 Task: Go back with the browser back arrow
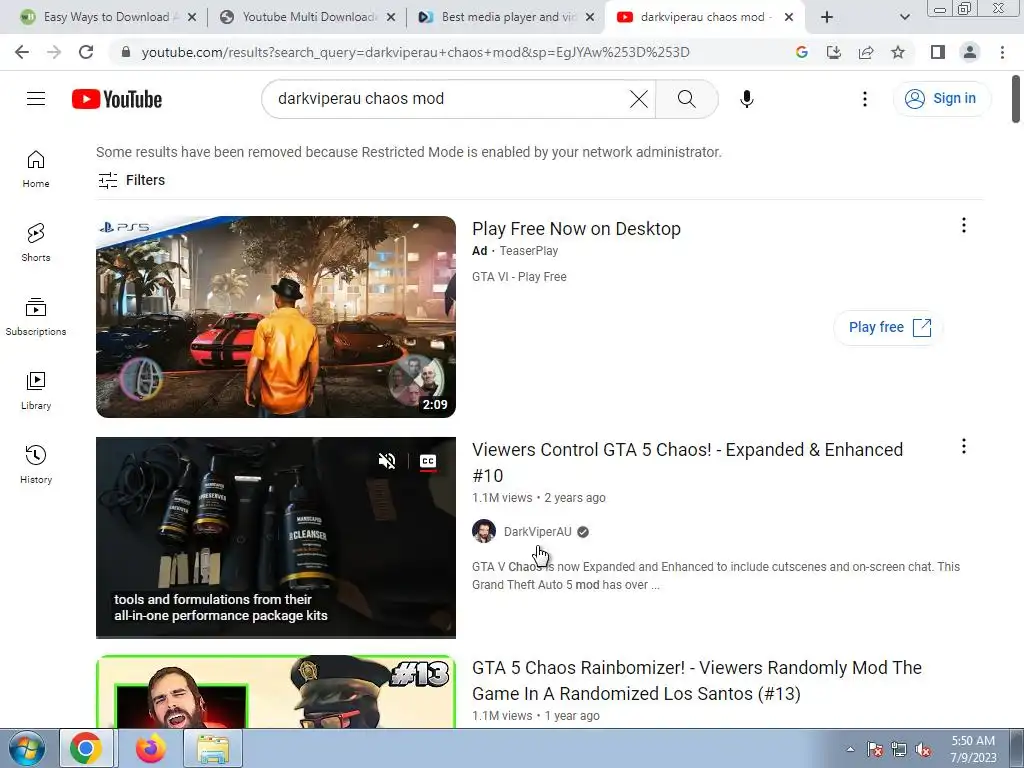22,52
